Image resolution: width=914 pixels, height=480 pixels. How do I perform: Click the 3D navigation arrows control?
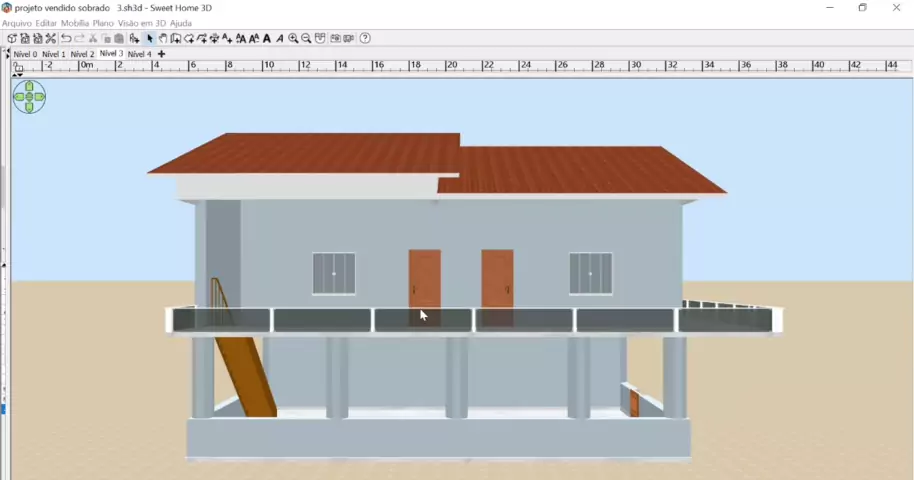coord(29,97)
